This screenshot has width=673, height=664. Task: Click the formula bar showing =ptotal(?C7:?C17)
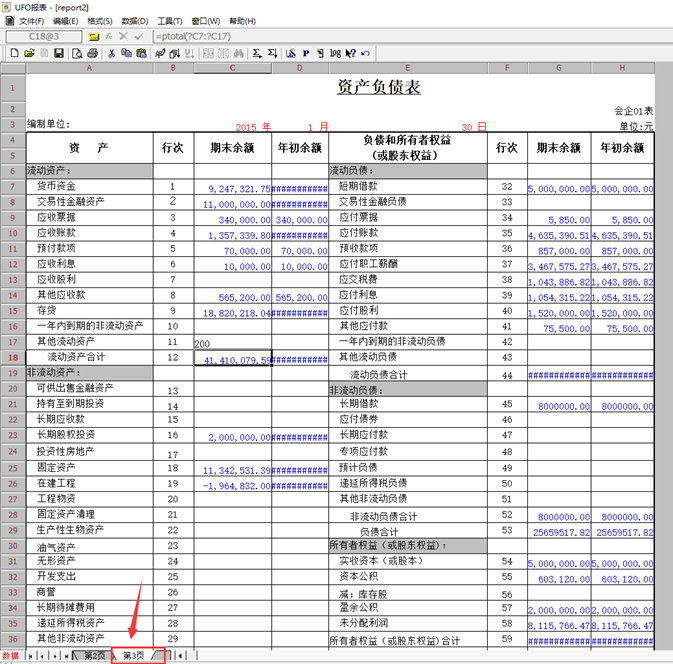[412, 36]
